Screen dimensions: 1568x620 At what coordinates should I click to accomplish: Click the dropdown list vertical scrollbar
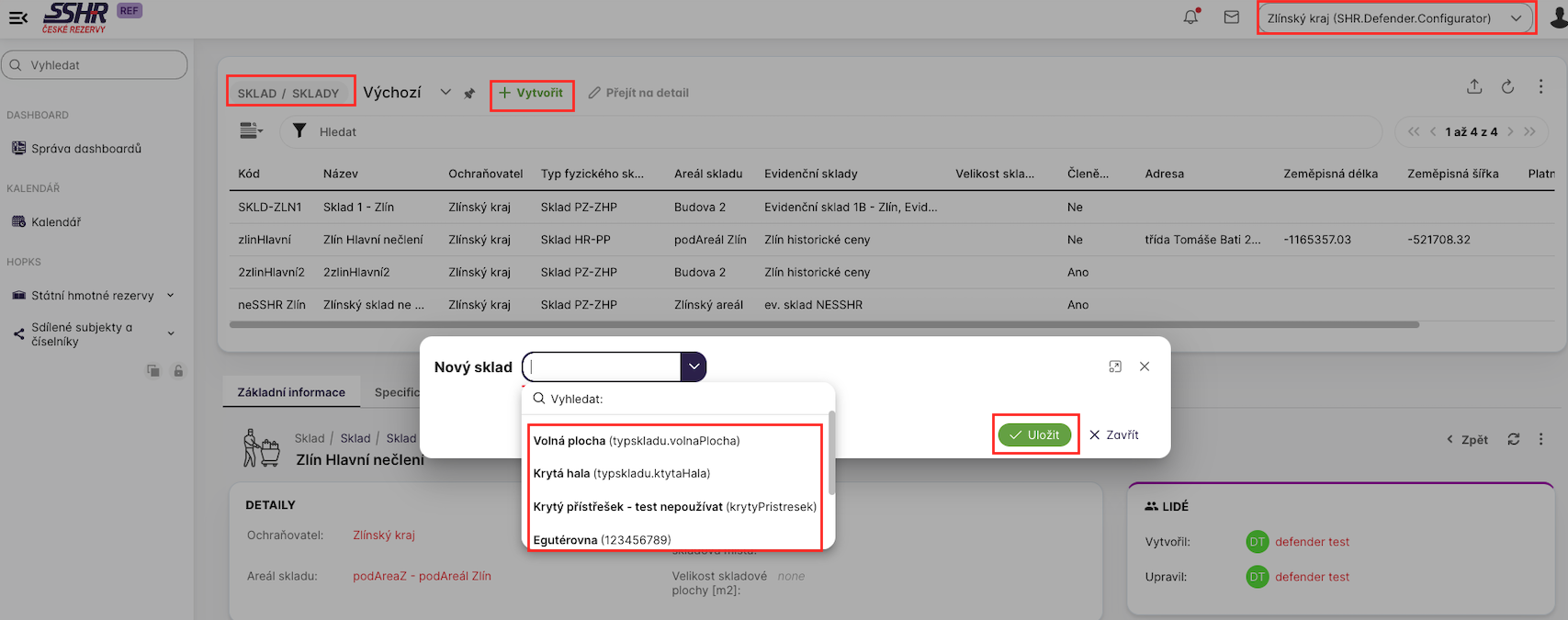point(831,455)
